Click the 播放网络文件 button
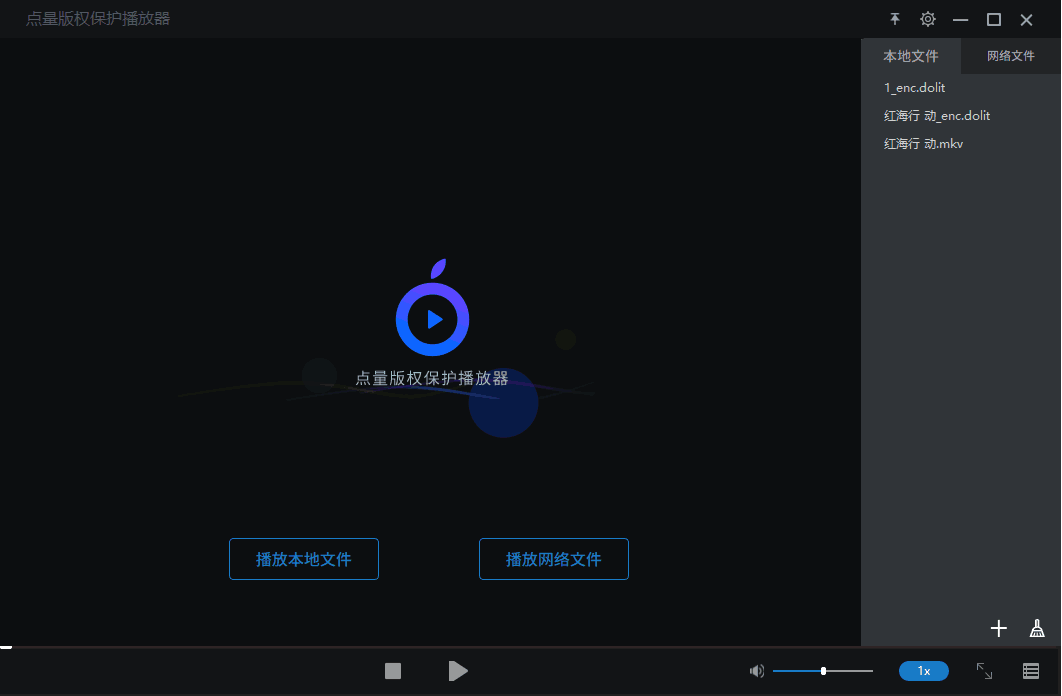The height and width of the screenshot is (696, 1062). [553, 559]
